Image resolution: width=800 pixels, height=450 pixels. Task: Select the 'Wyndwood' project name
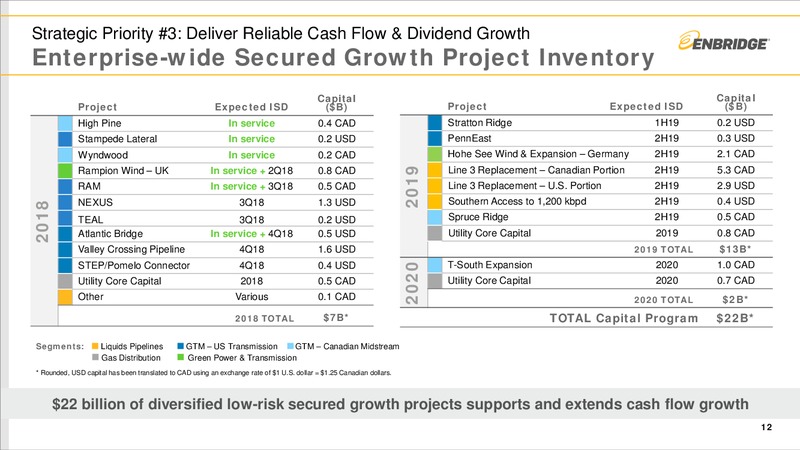tap(103, 155)
